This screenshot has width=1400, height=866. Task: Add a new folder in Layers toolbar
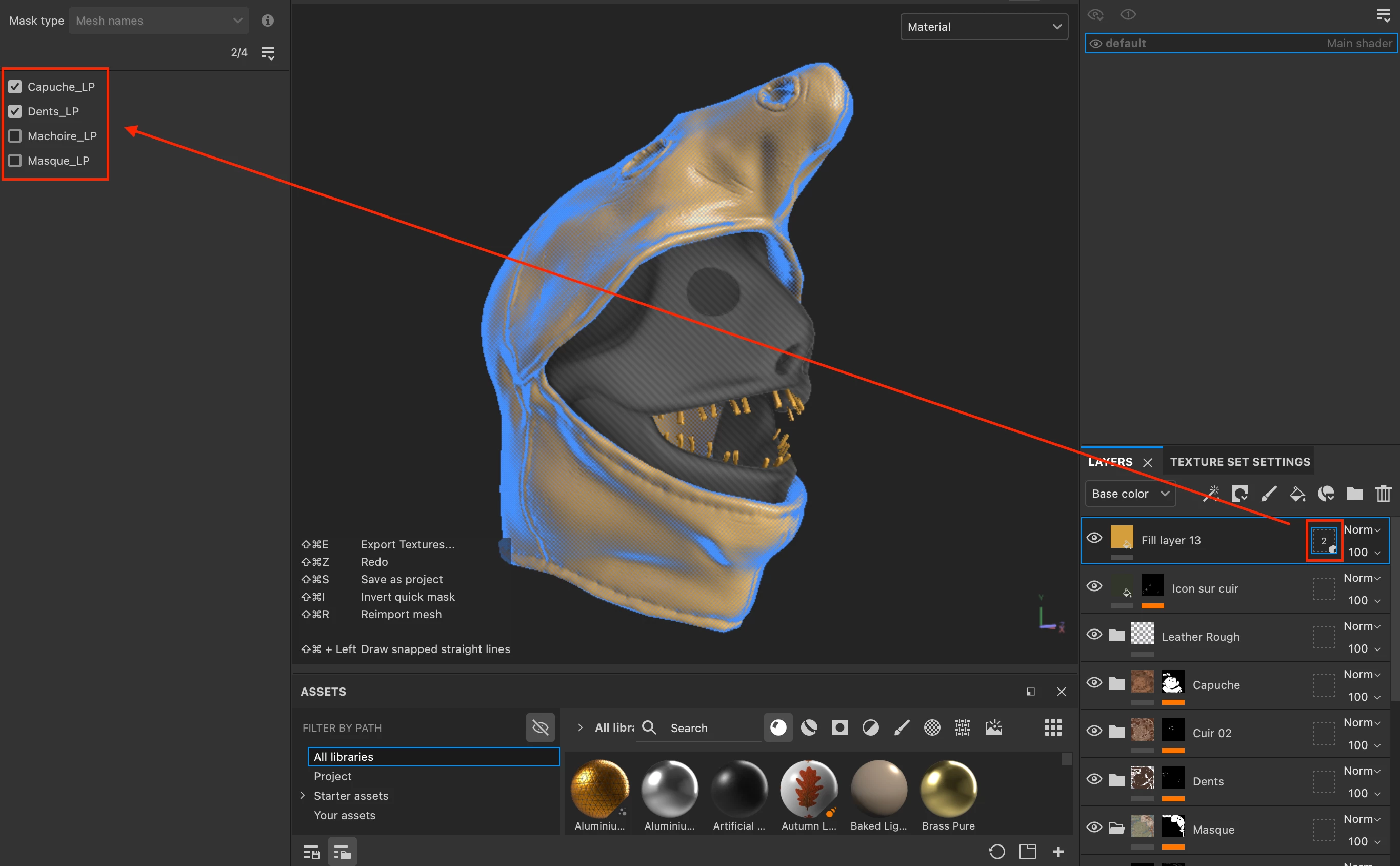[1354, 493]
